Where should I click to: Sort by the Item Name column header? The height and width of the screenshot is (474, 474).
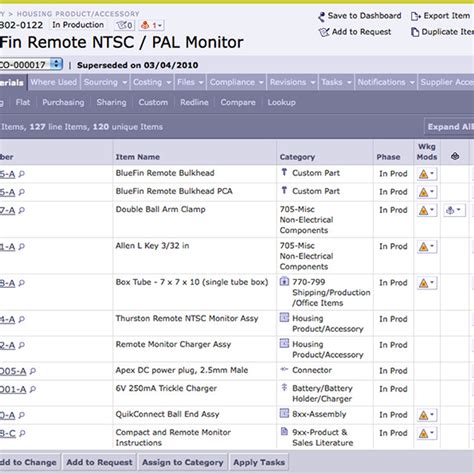138,157
